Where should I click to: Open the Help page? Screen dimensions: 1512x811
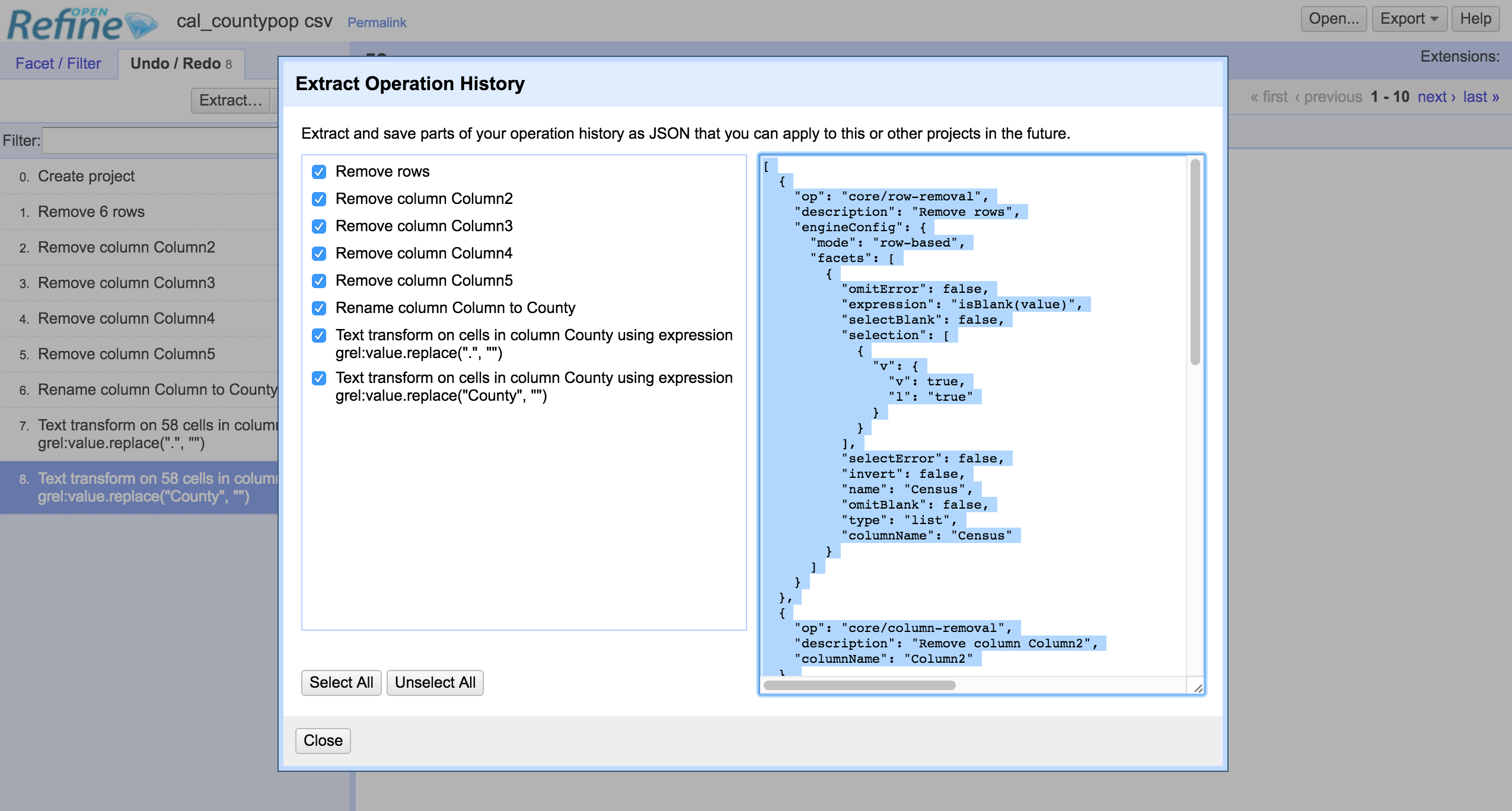(x=1475, y=19)
